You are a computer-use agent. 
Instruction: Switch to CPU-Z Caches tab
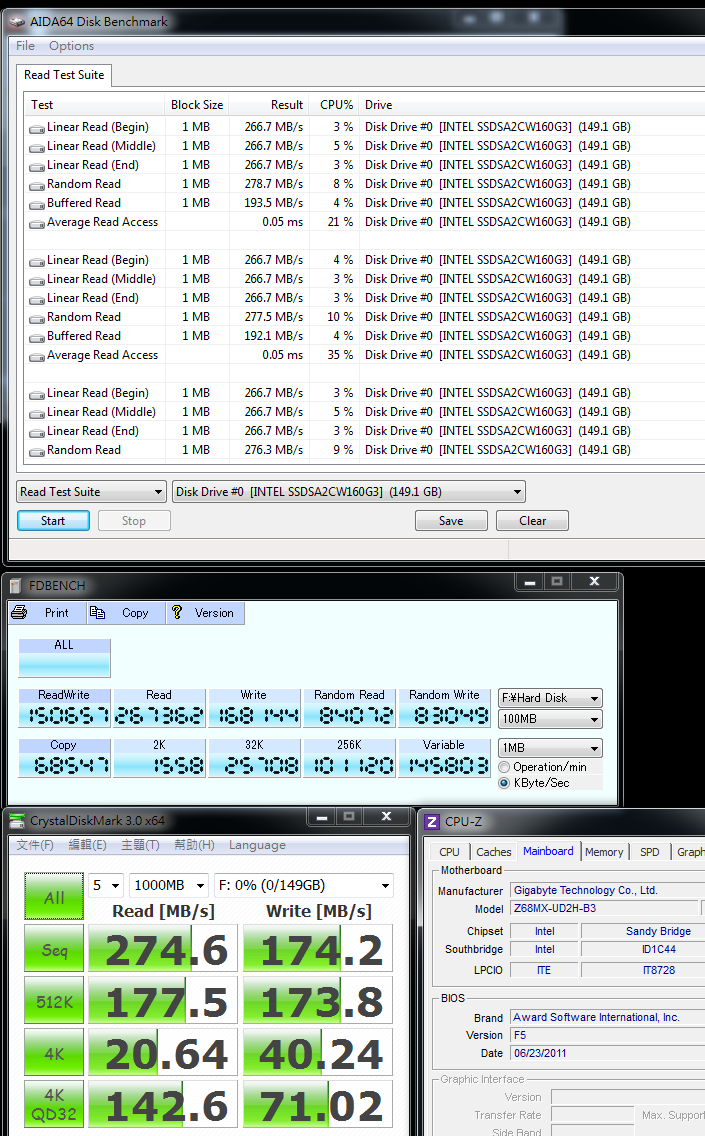(x=493, y=852)
